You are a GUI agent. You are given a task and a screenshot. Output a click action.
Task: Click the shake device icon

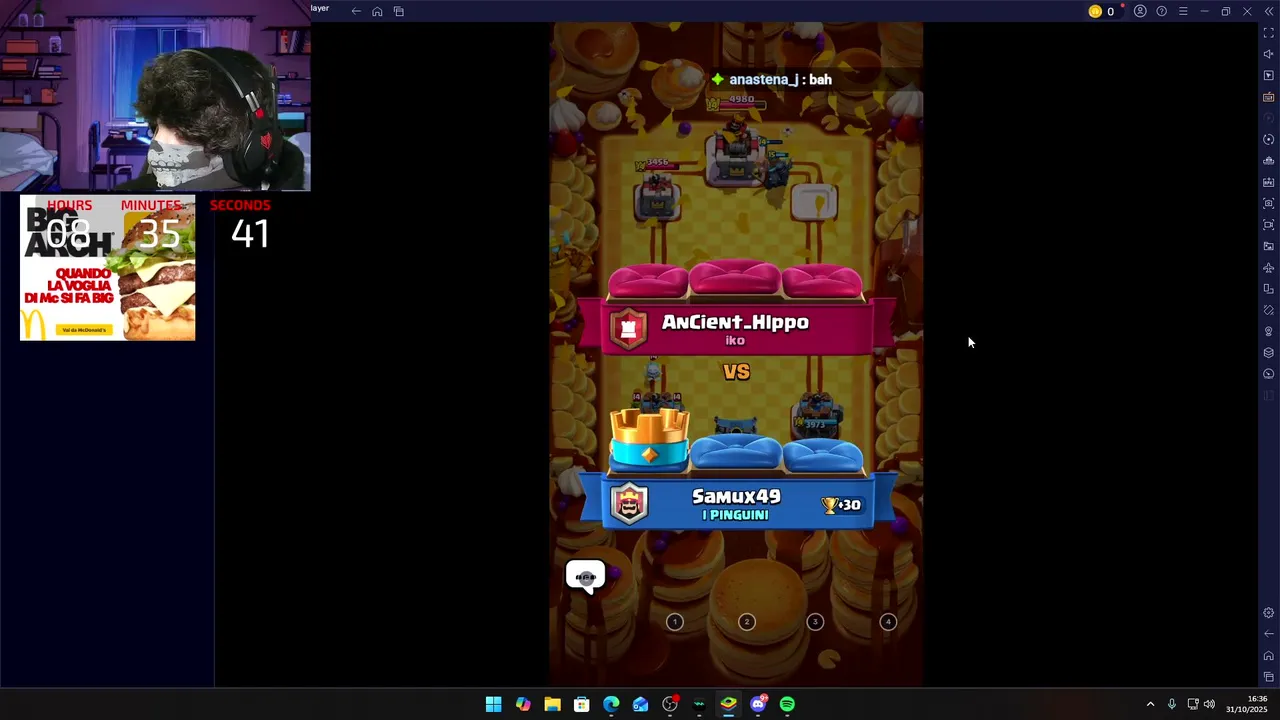1268,310
